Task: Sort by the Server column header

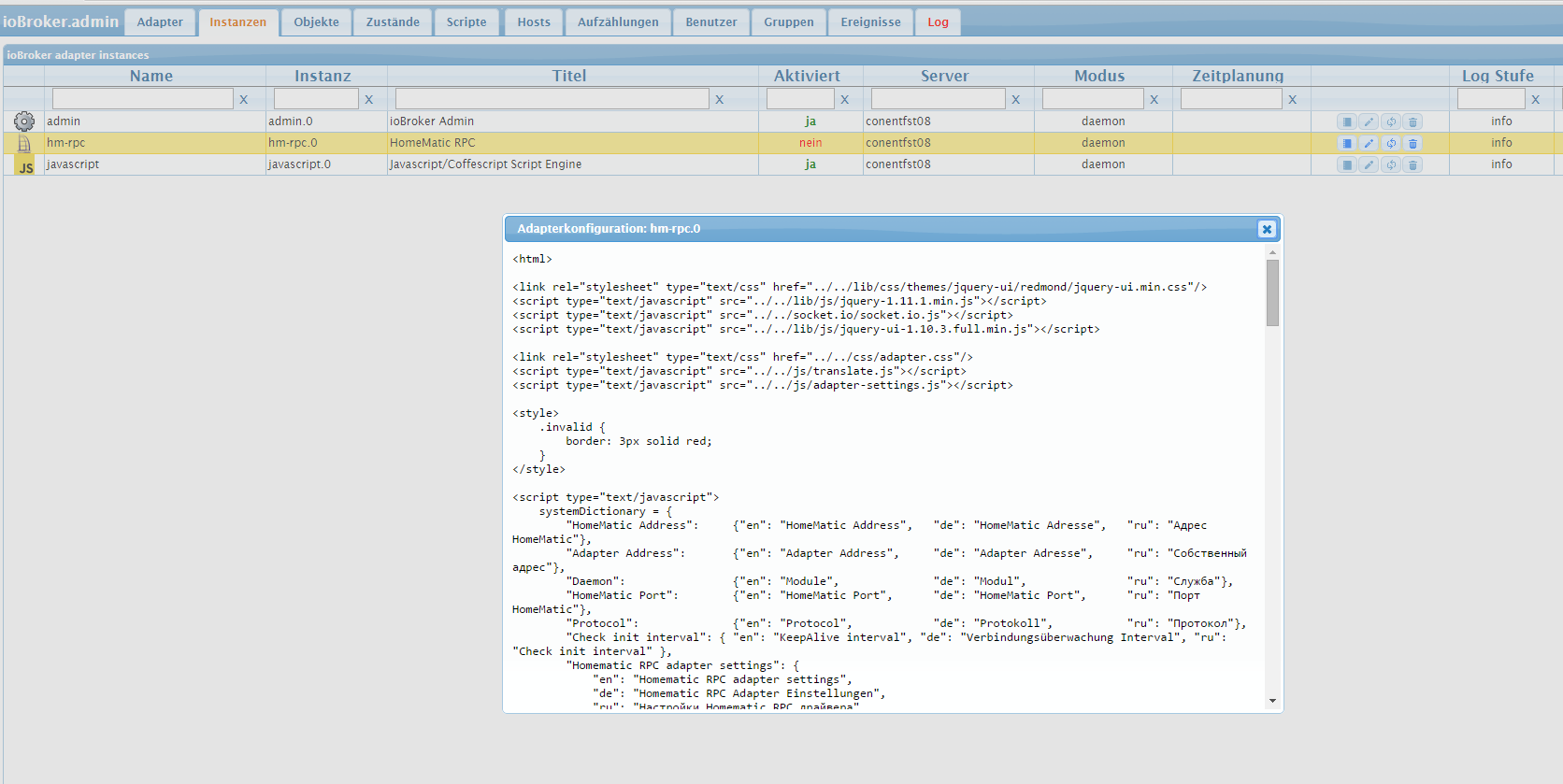Action: 944,76
